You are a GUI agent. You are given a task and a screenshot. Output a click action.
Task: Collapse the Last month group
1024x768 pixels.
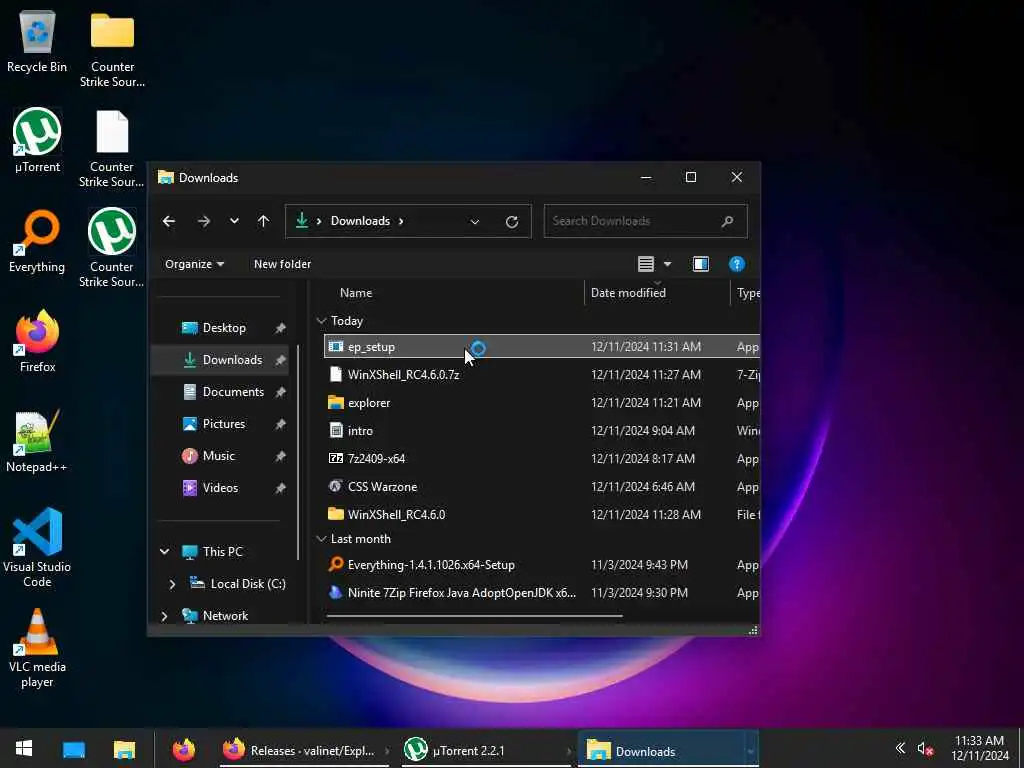click(321, 539)
